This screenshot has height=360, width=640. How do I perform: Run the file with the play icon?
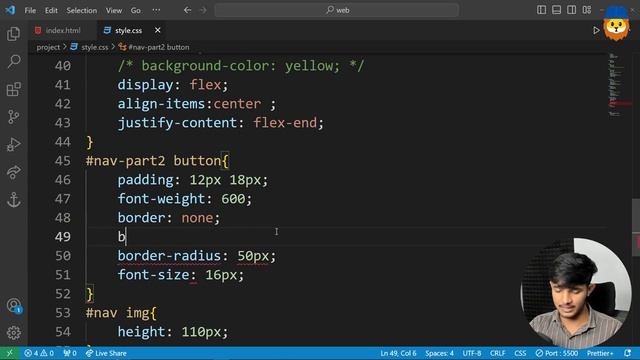point(596,30)
